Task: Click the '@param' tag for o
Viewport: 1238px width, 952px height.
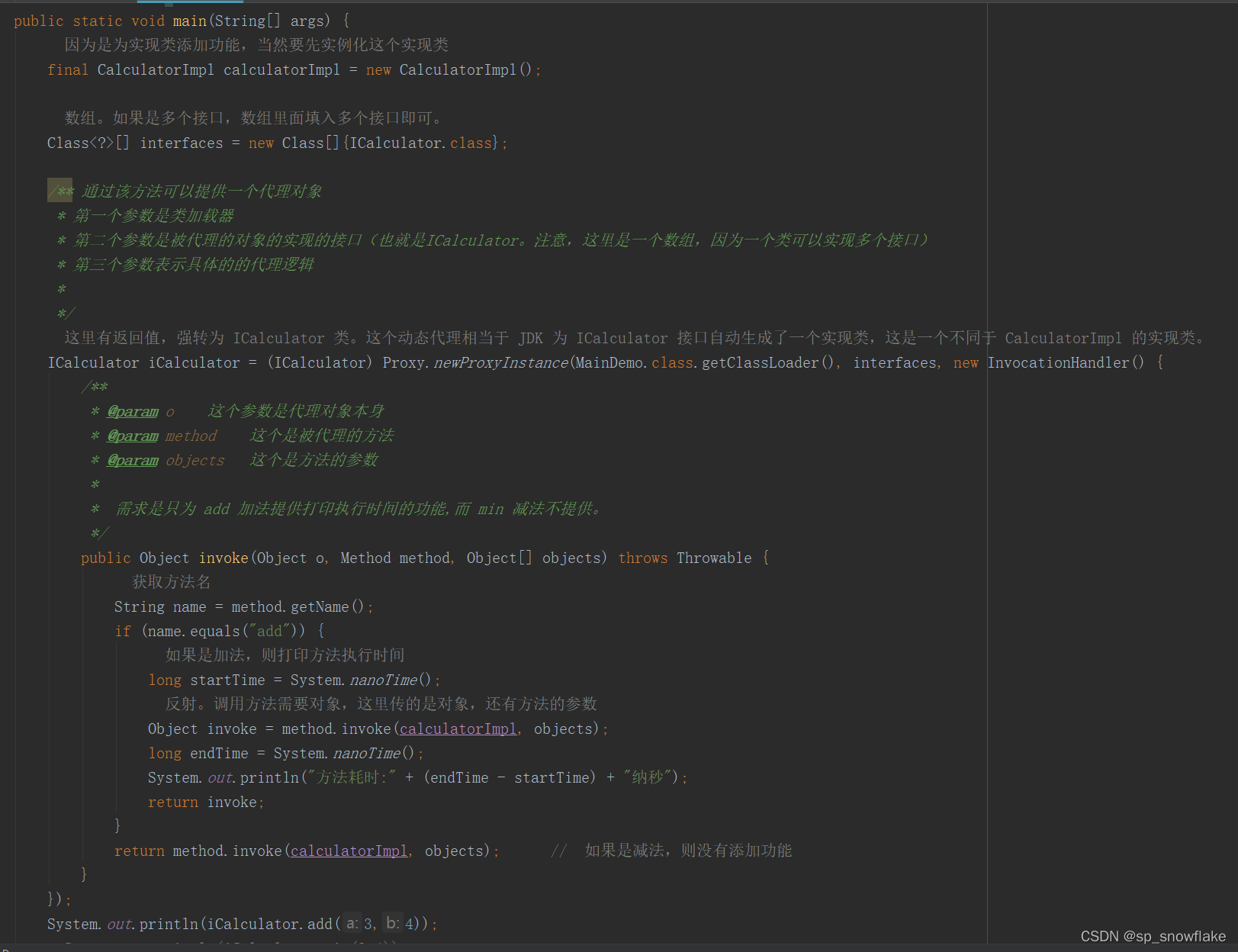Action: click(133, 411)
